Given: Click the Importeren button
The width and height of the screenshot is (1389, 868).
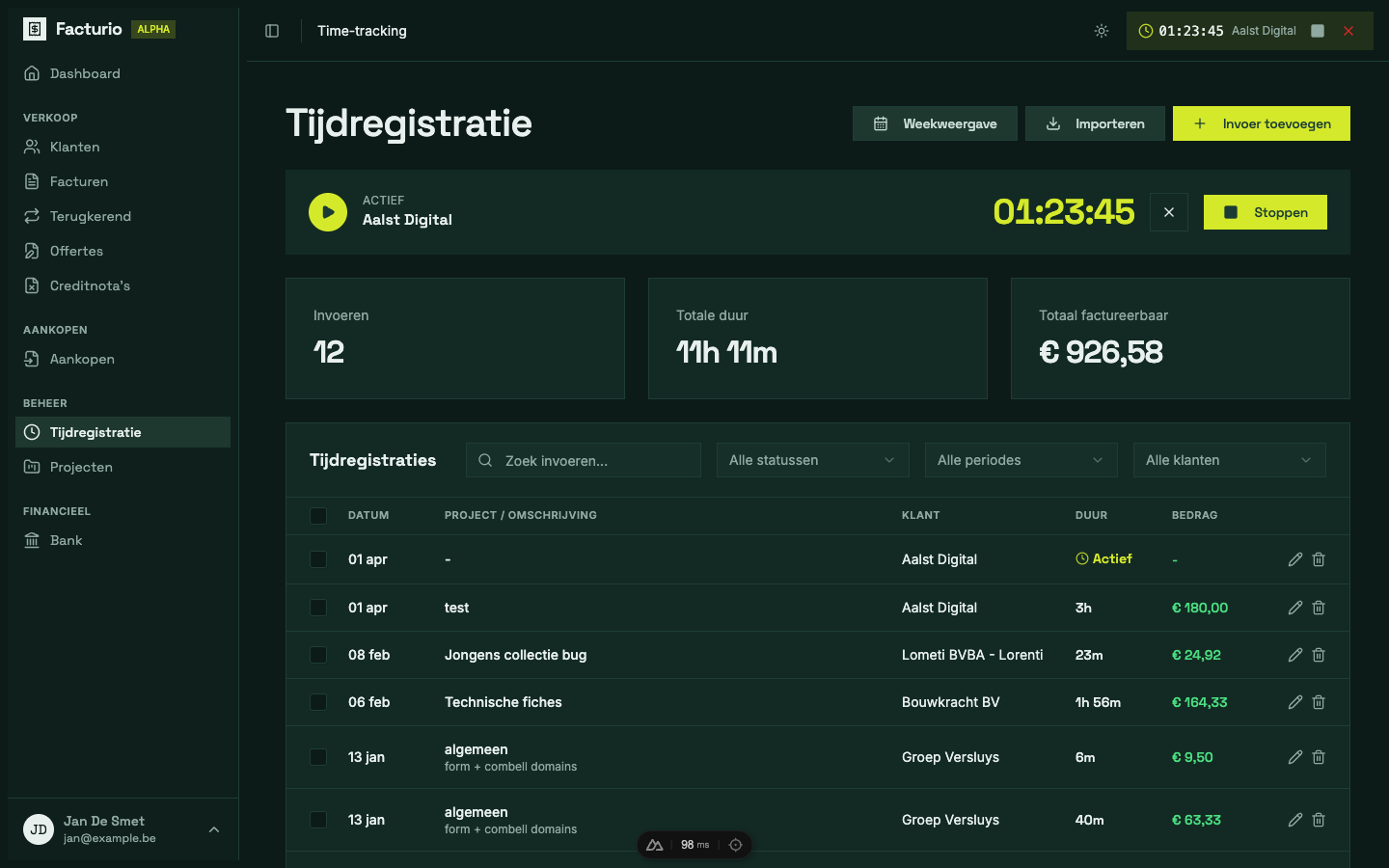Looking at the screenshot, I should coord(1095,123).
